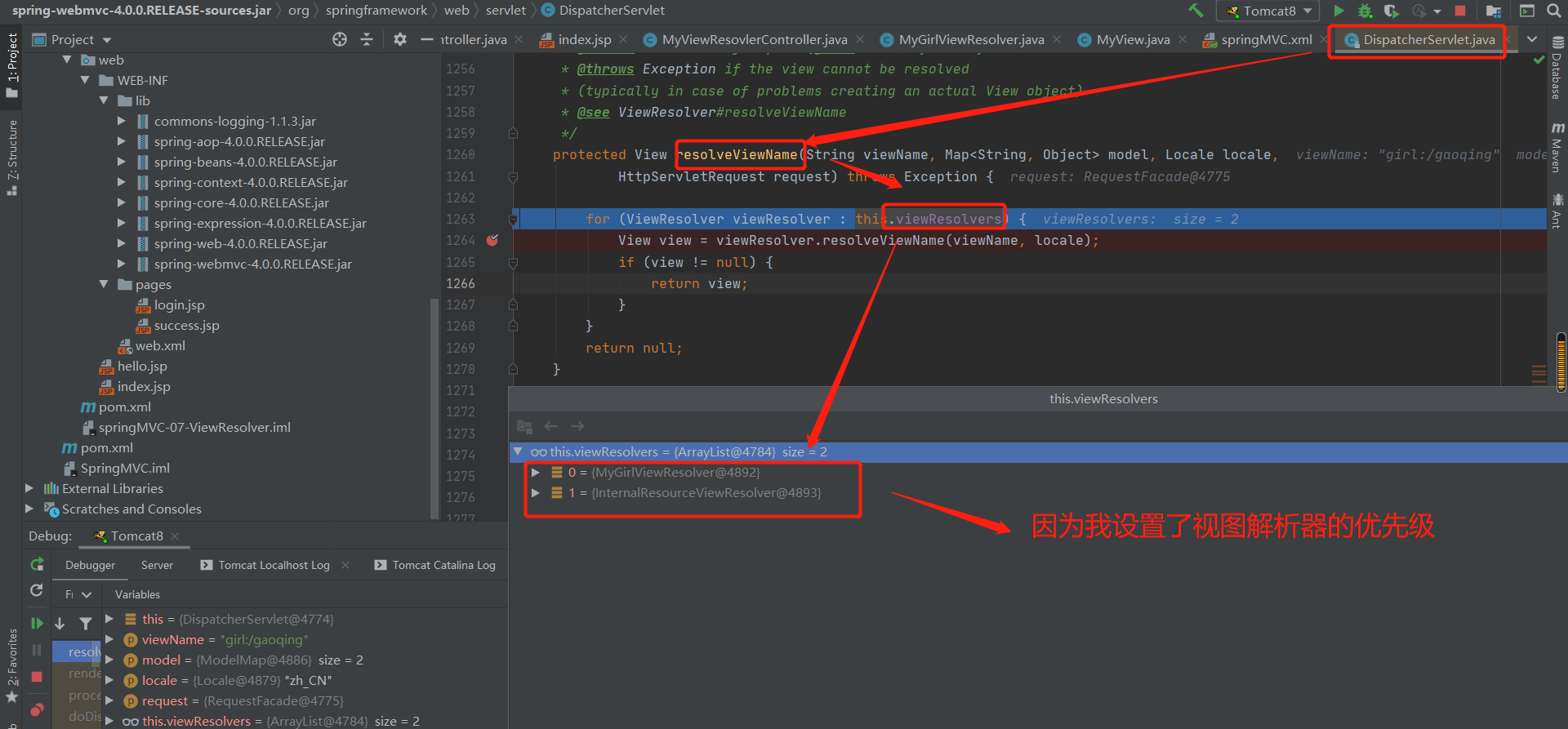This screenshot has height=729, width=1568.
Task: Show hidden editor tabs dropdown arrow
Action: [1532, 39]
